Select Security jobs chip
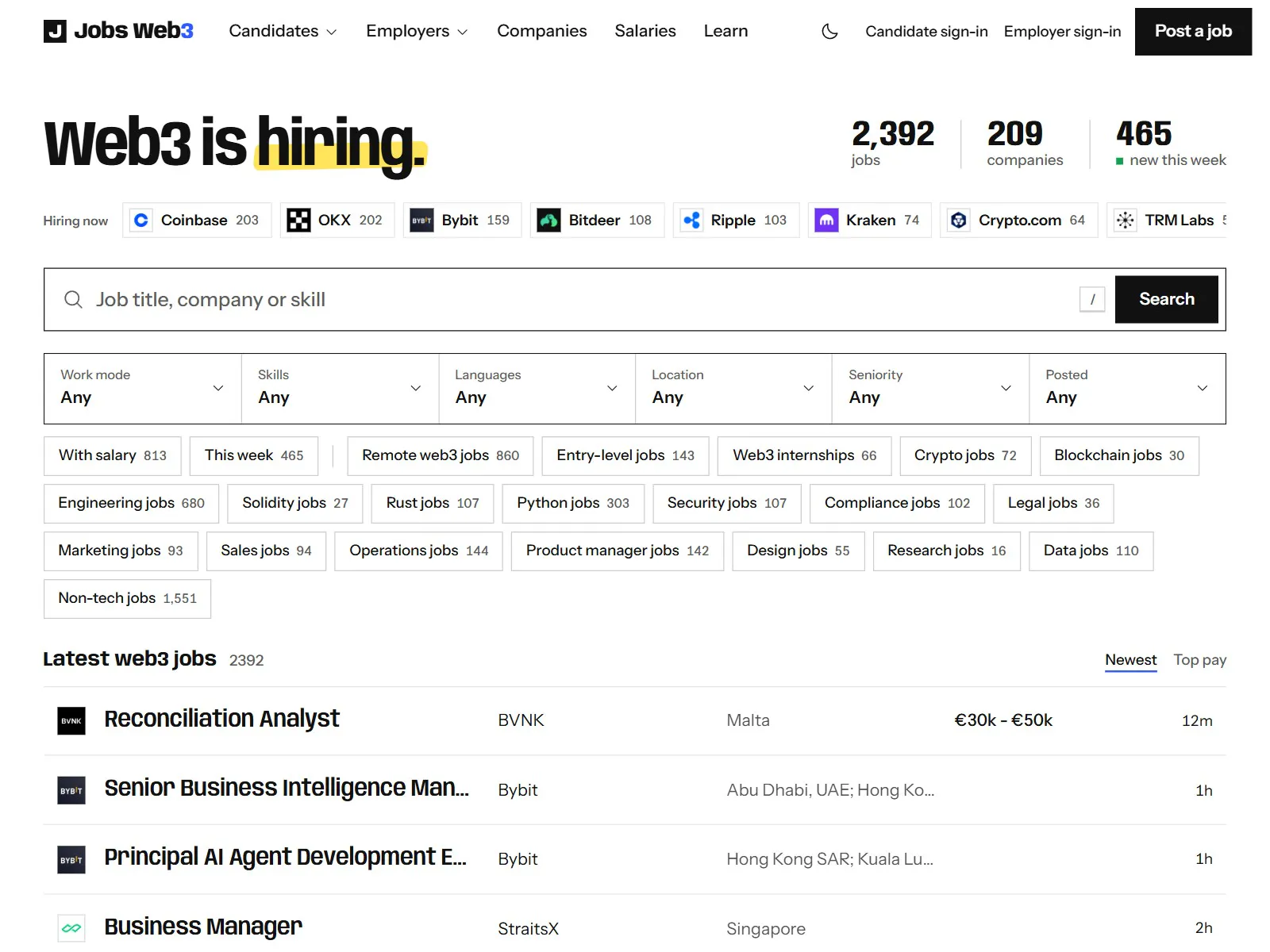This screenshot has height=952, width=1270. pos(727,503)
